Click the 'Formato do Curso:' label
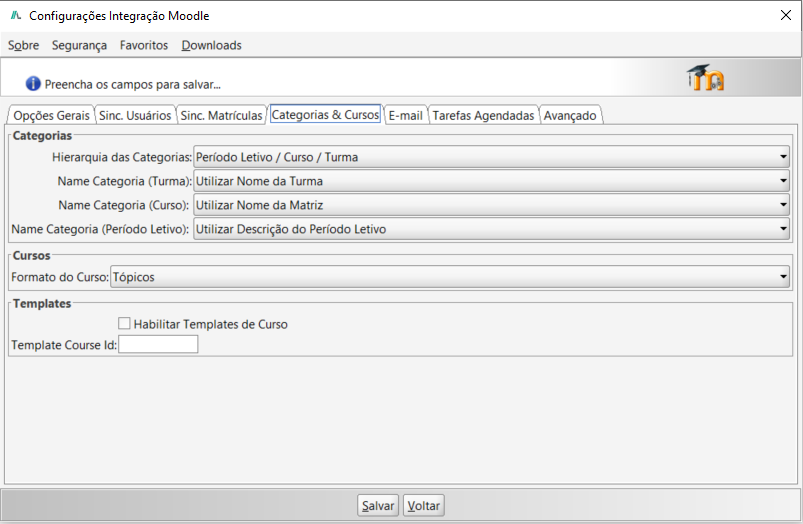Viewport: 803px width, 524px height. (x=60, y=277)
